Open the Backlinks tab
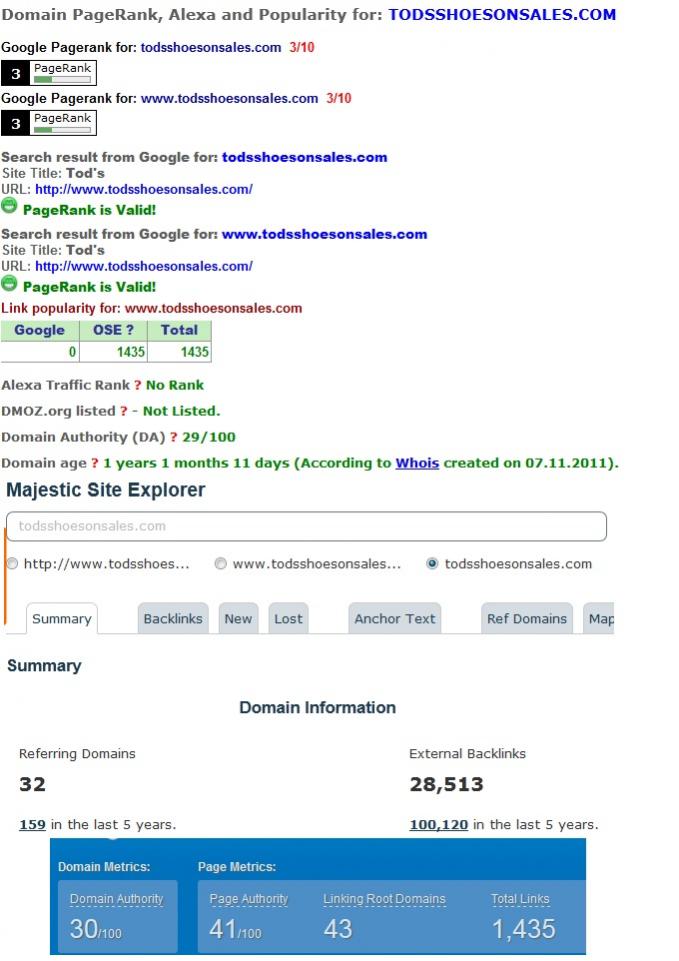This screenshot has height=961, width=679. click(173, 618)
